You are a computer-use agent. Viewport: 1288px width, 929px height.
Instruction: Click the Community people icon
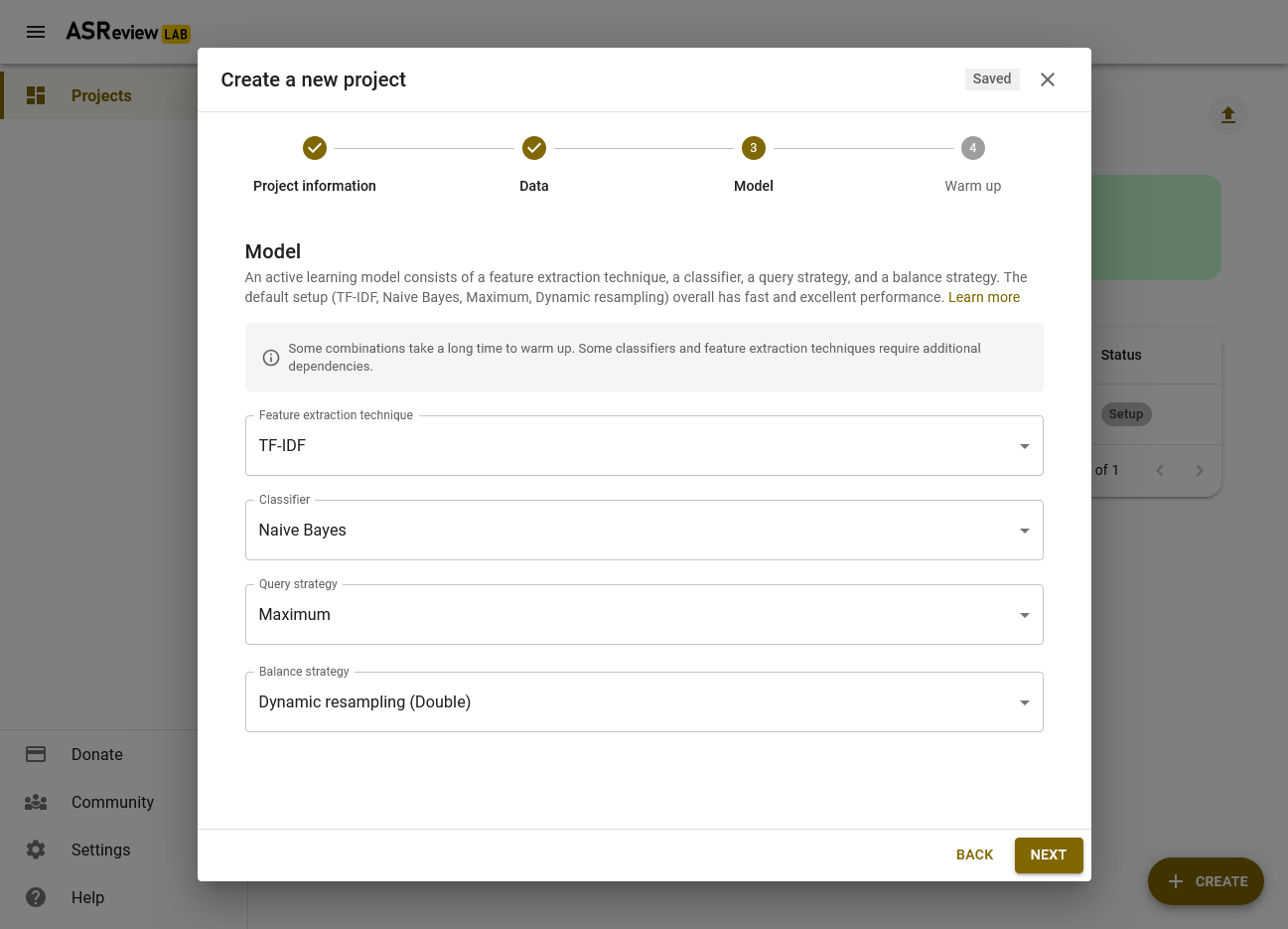tap(36, 802)
